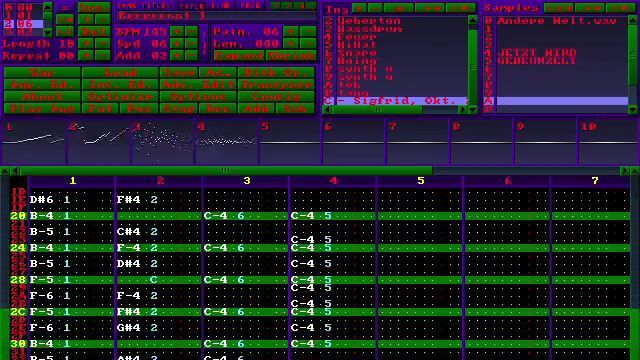Shrink the current pattern
The height and width of the screenshot is (360, 640).
coord(291,55)
